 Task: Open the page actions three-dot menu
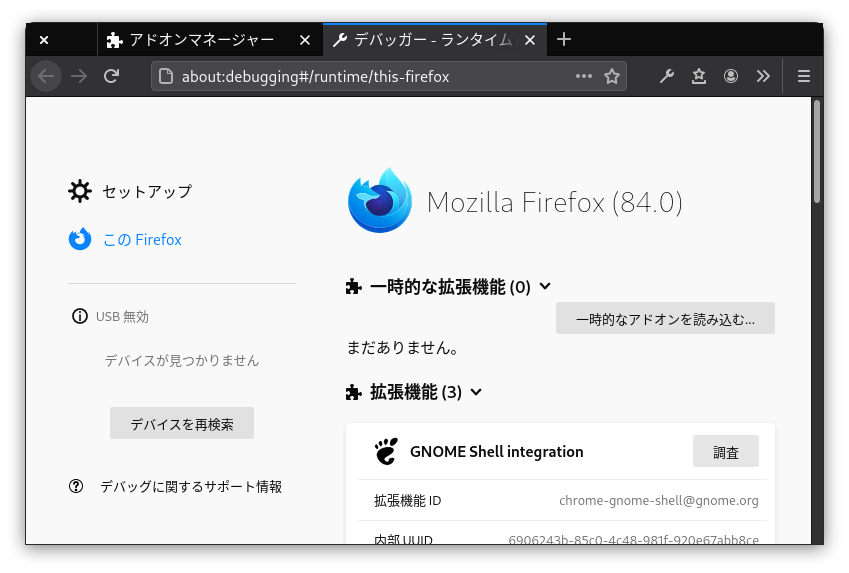[584, 76]
